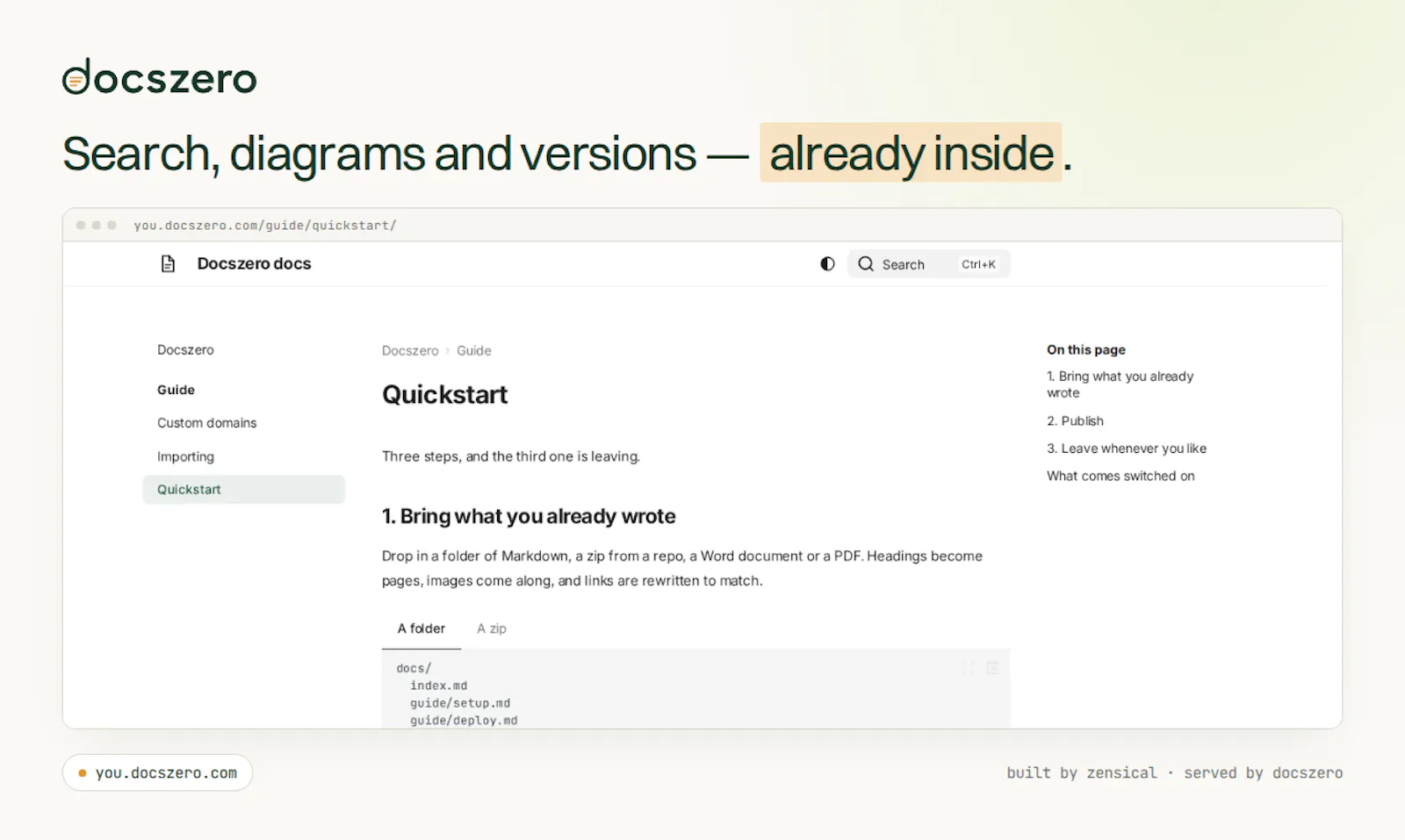Click 'index.md' in the code block
The width and height of the screenshot is (1405, 840).
coord(438,686)
